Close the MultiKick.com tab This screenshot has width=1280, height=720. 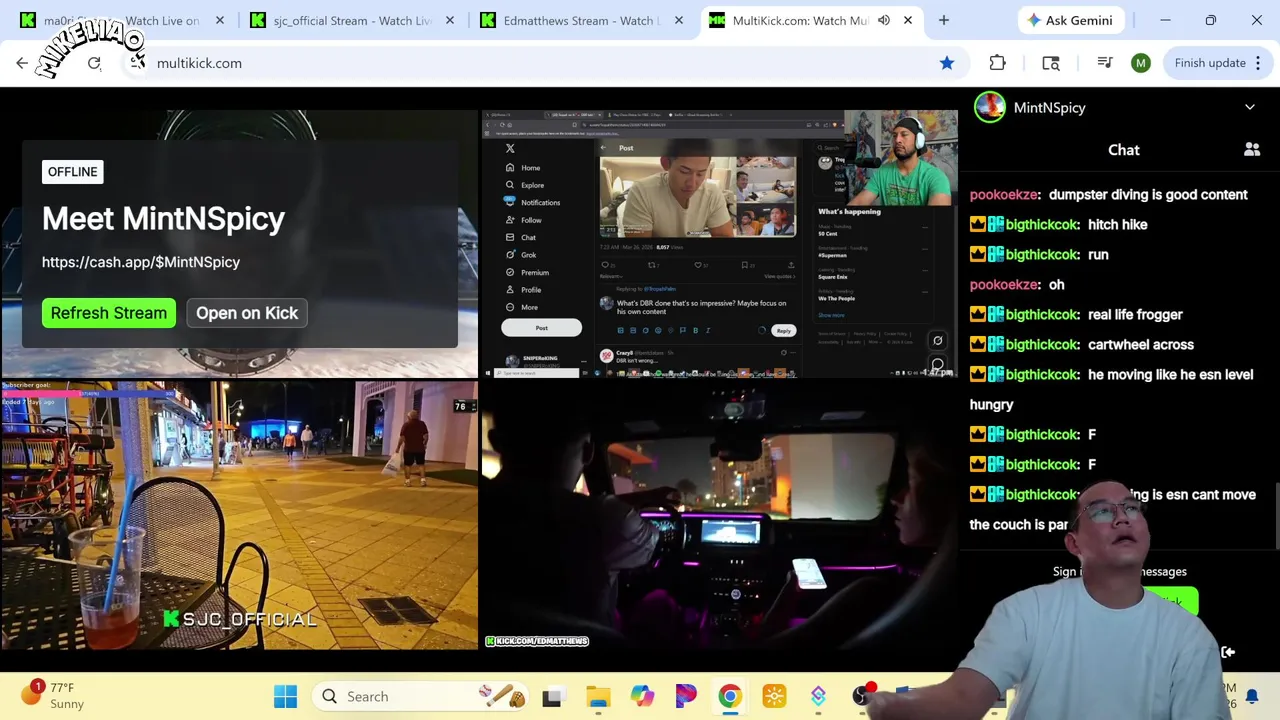coord(908,20)
